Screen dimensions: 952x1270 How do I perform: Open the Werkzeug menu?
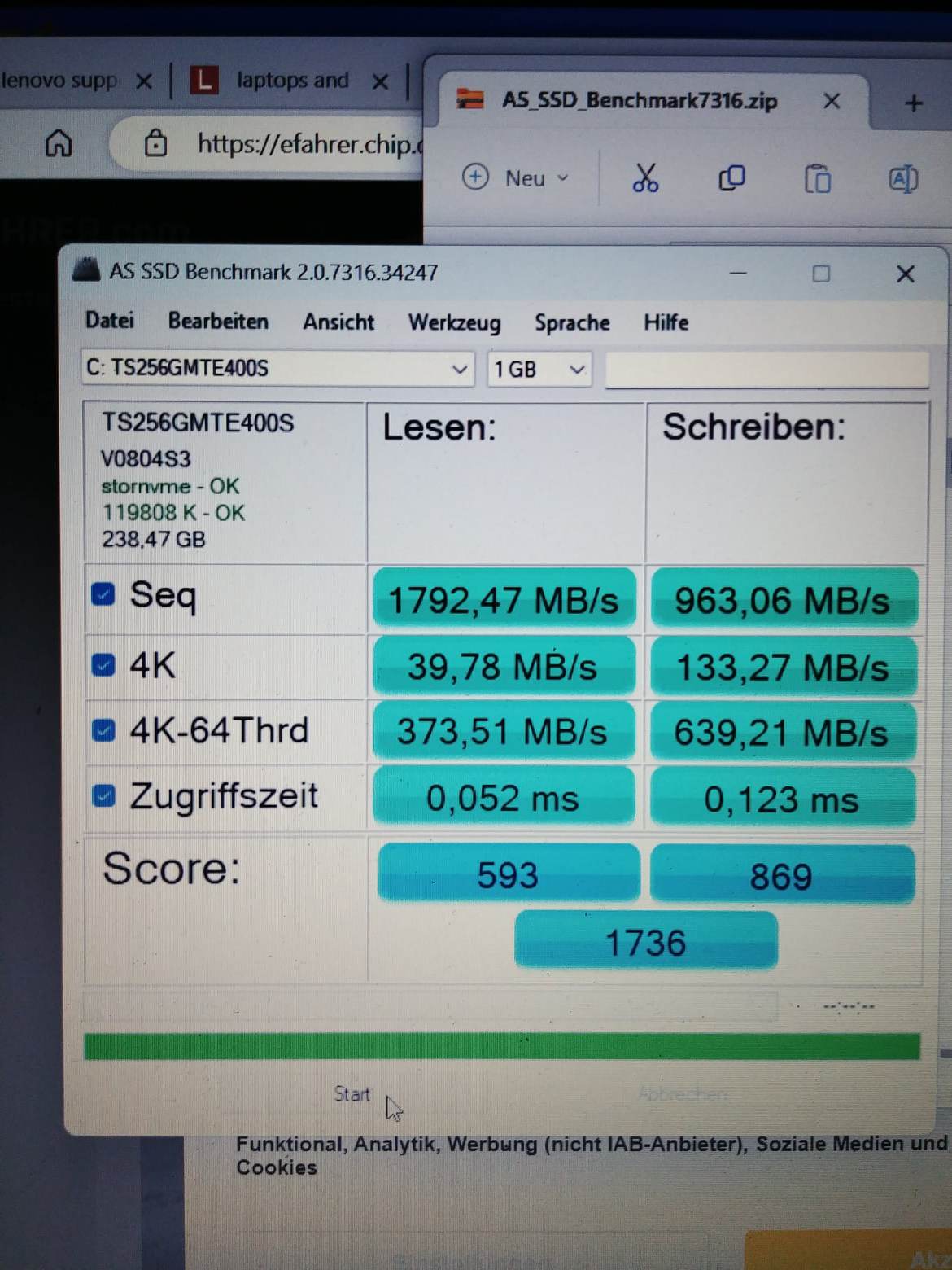[x=454, y=322]
